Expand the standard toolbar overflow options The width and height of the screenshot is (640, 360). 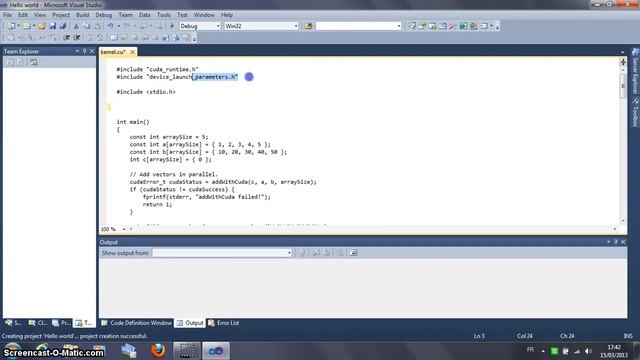(x=497, y=27)
